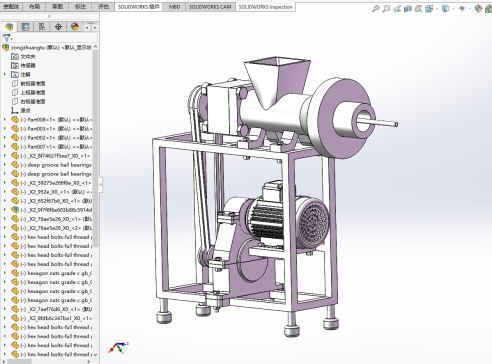Expand the _X2_59275e268f6e_X0_<1> node

pos(5,183)
